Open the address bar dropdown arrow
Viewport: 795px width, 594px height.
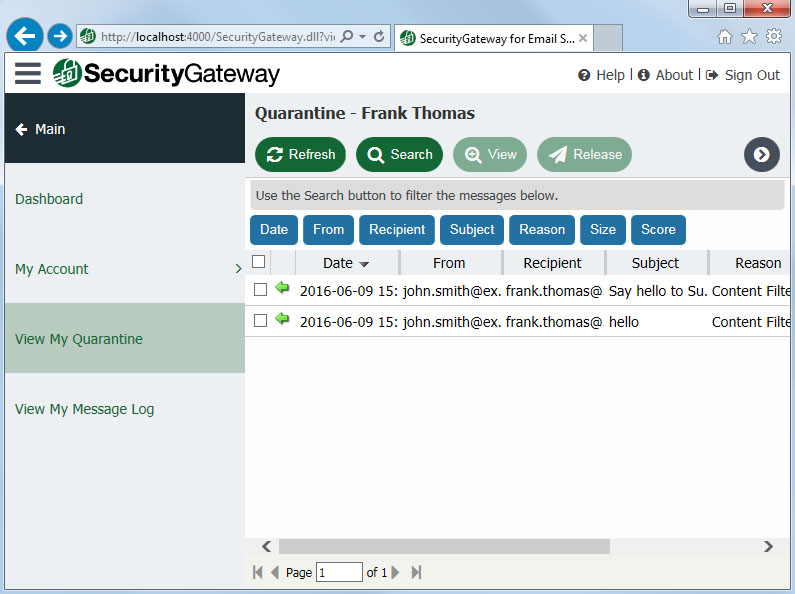coord(362,36)
